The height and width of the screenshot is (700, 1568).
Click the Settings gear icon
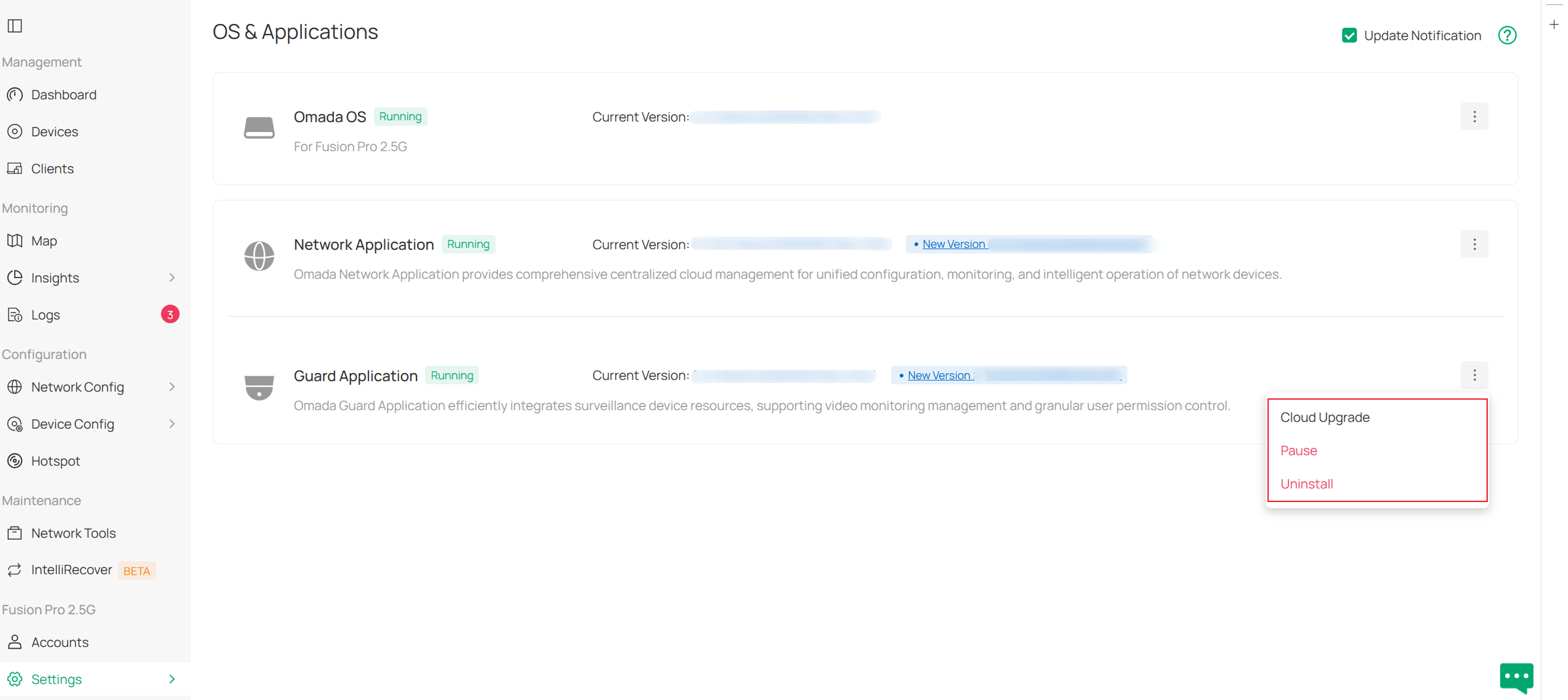[x=15, y=679]
